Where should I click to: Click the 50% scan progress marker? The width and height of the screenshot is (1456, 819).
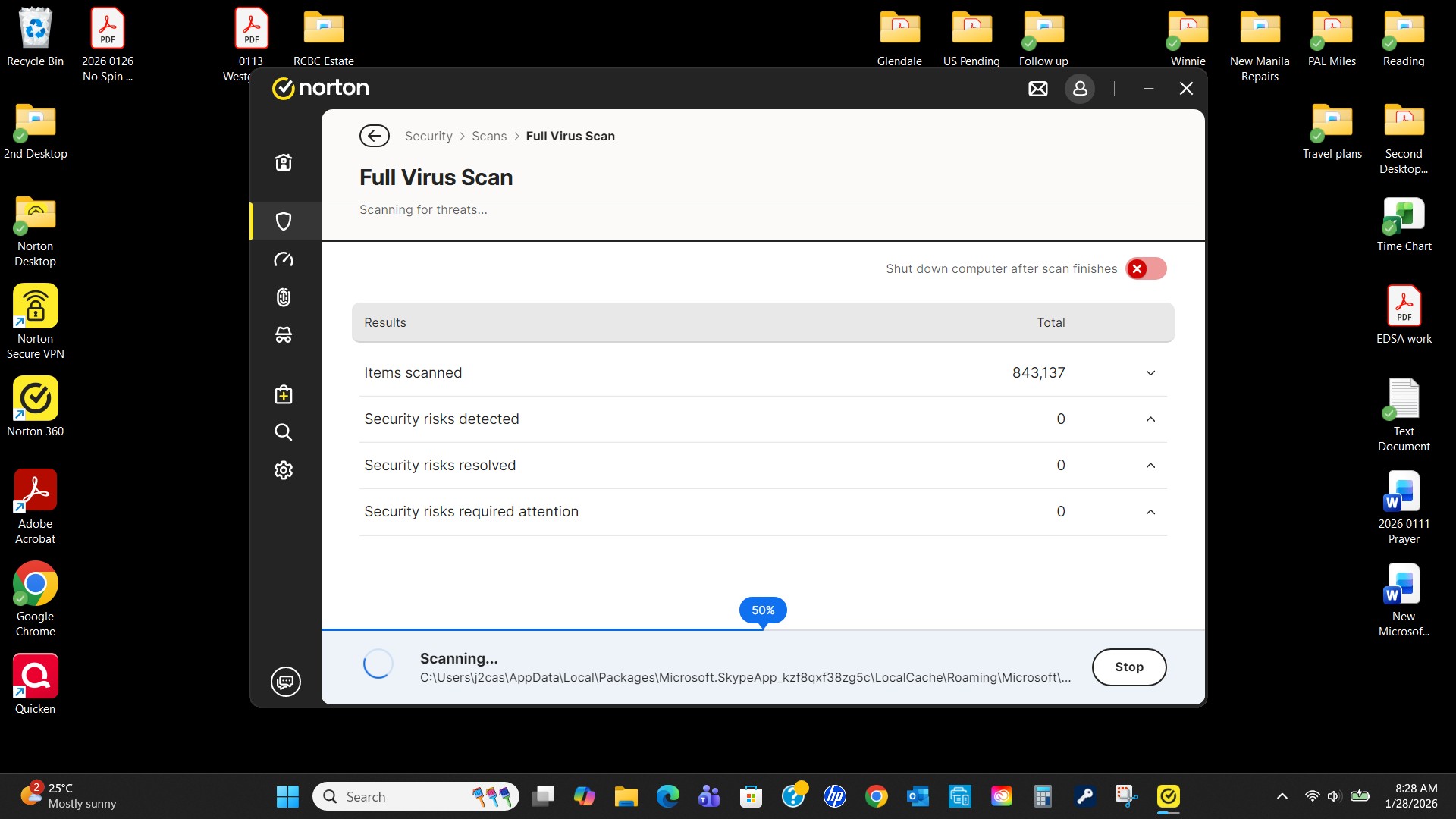pos(763,610)
